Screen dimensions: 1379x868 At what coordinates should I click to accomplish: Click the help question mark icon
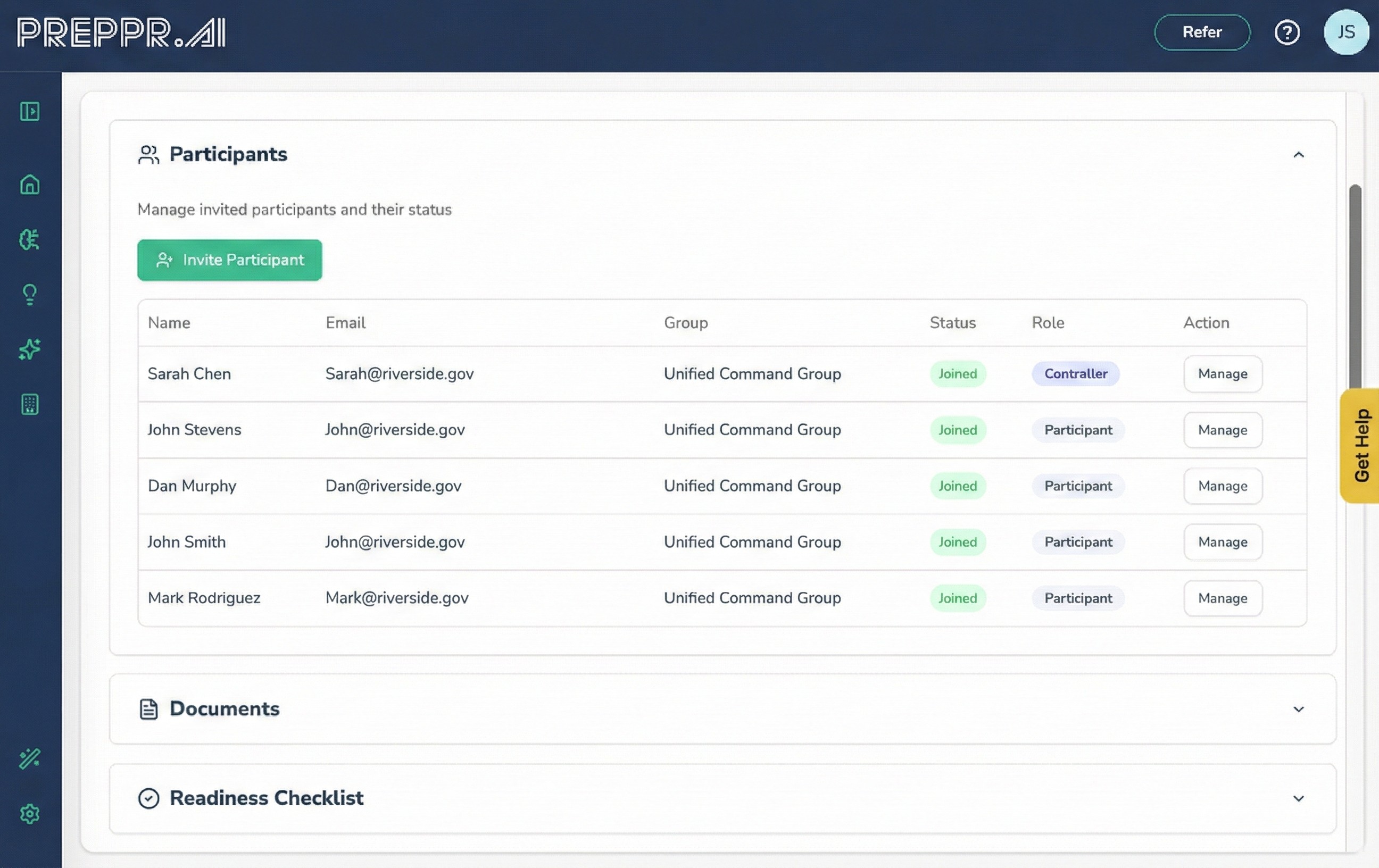[1287, 32]
